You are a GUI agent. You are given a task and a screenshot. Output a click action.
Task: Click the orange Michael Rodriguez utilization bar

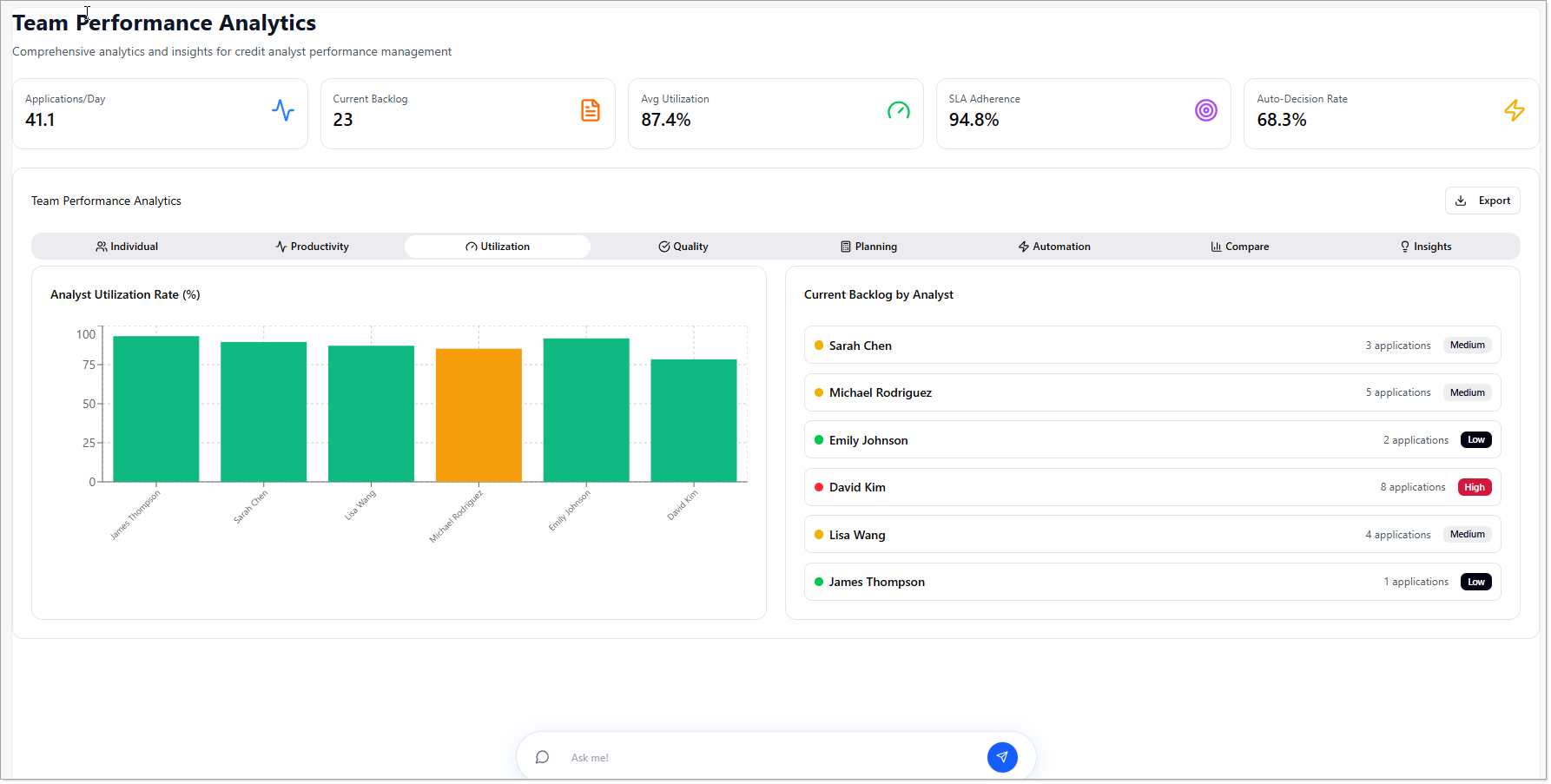coord(478,415)
